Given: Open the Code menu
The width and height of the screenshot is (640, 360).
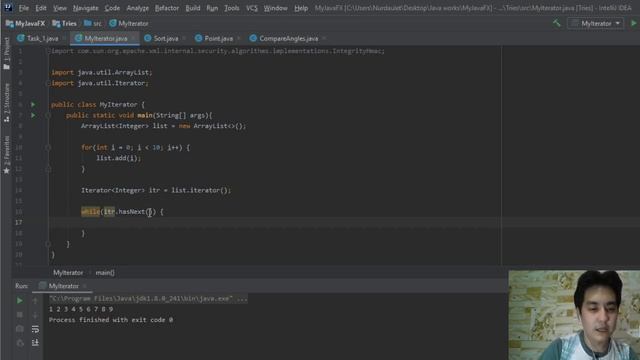Looking at the screenshot, I should coord(112,8).
